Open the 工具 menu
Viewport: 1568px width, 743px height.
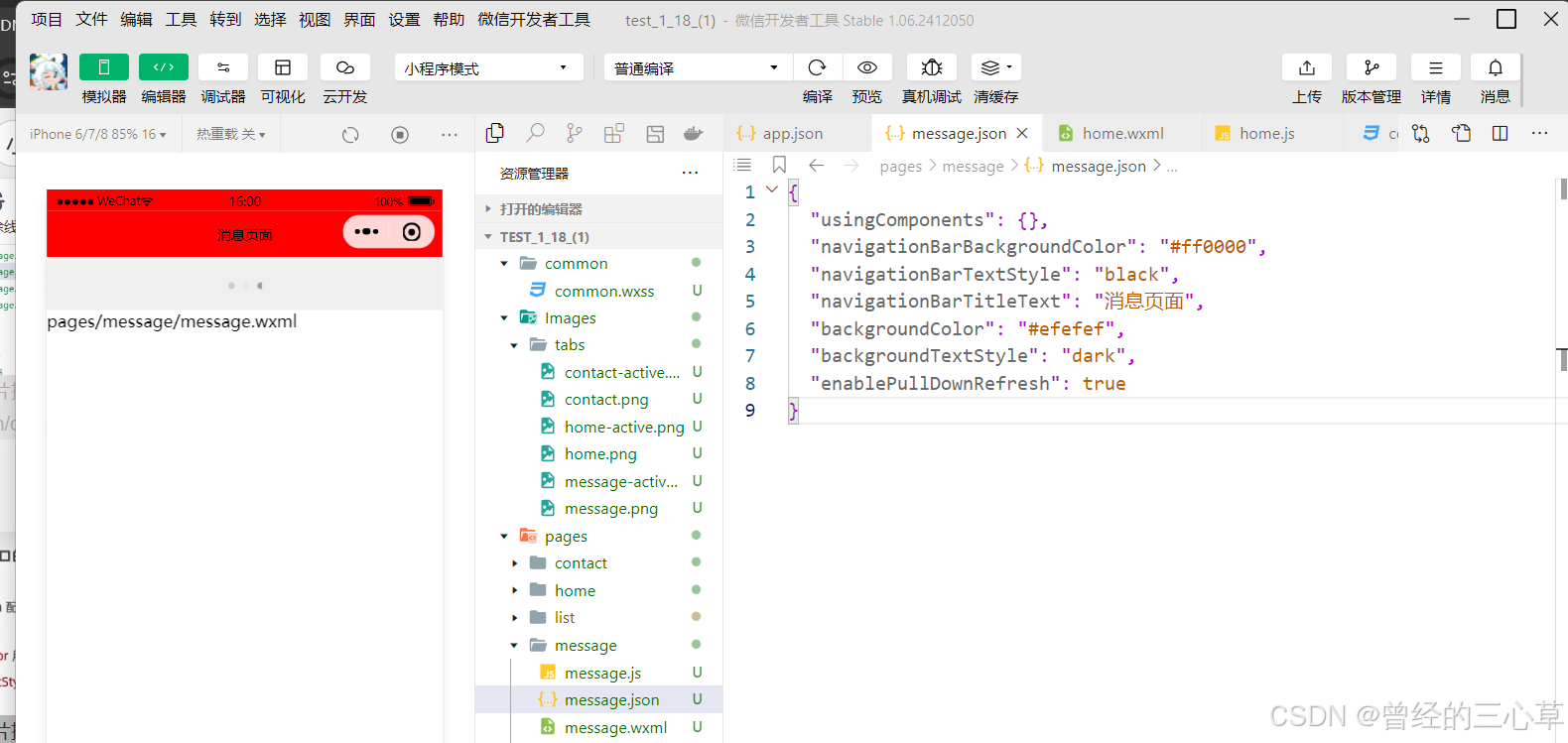tap(181, 19)
